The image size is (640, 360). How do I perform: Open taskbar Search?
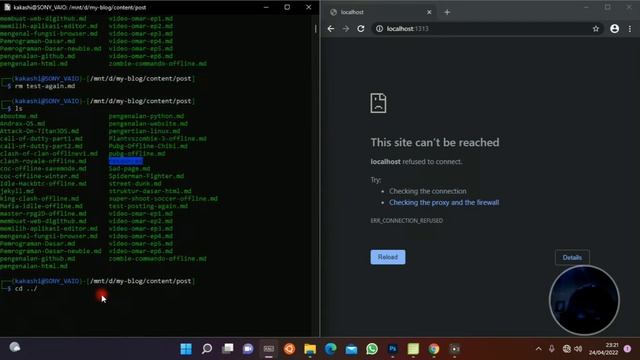[x=207, y=349]
